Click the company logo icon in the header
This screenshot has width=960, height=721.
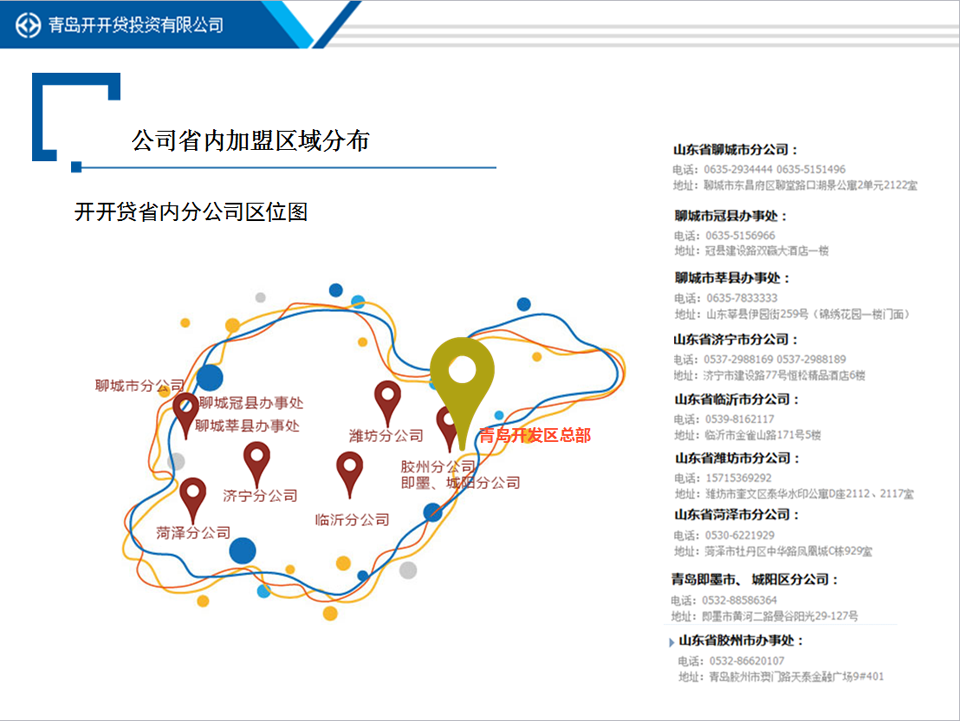(28, 25)
